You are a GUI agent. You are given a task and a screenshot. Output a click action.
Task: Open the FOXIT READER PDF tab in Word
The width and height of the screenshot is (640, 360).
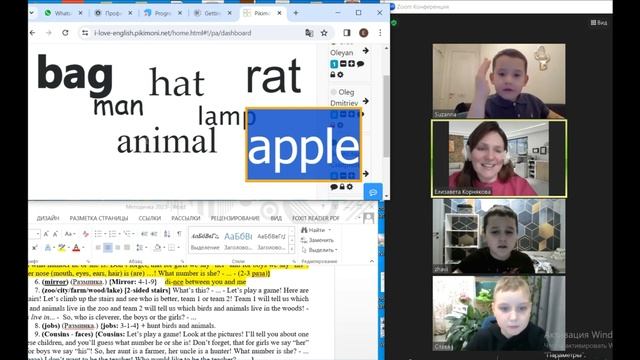316,218
